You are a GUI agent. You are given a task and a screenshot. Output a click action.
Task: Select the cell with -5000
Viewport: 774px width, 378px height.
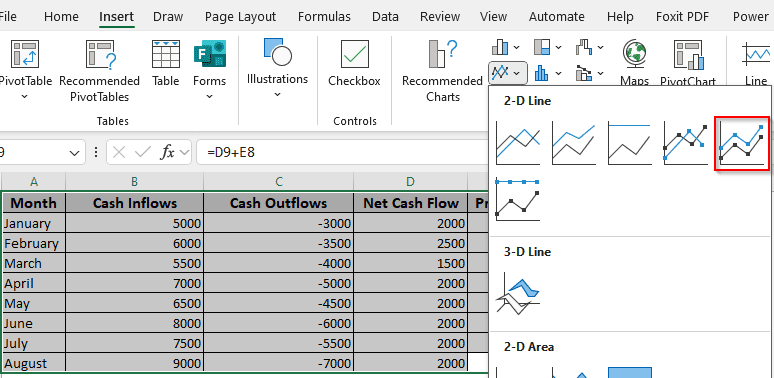[x=278, y=283]
